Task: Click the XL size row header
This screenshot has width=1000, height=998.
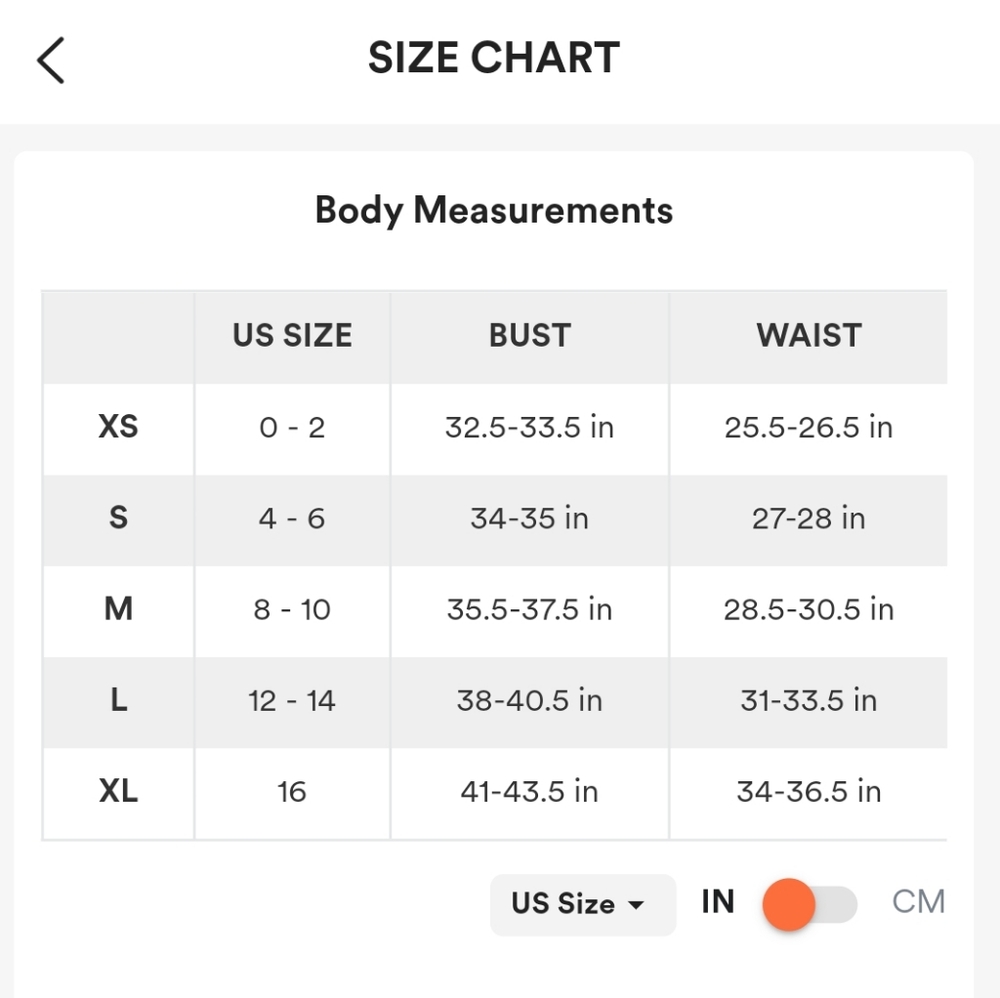Action: [x=118, y=792]
